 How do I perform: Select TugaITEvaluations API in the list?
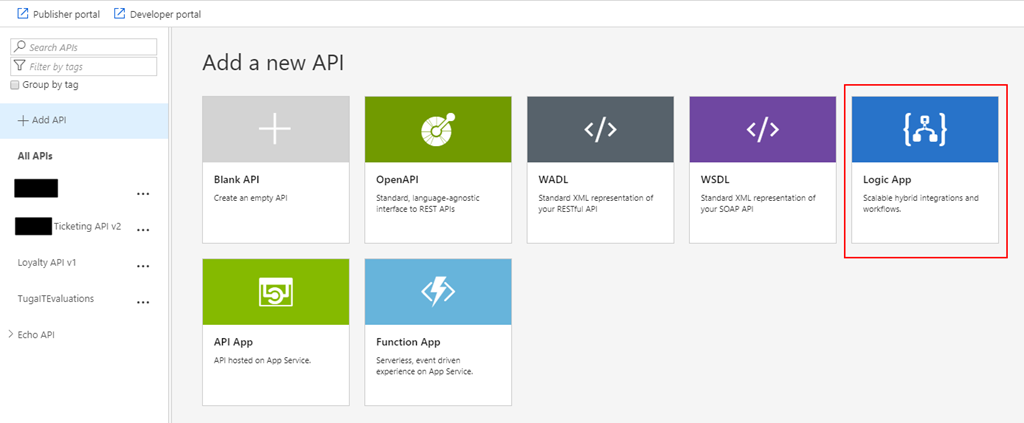pos(56,299)
